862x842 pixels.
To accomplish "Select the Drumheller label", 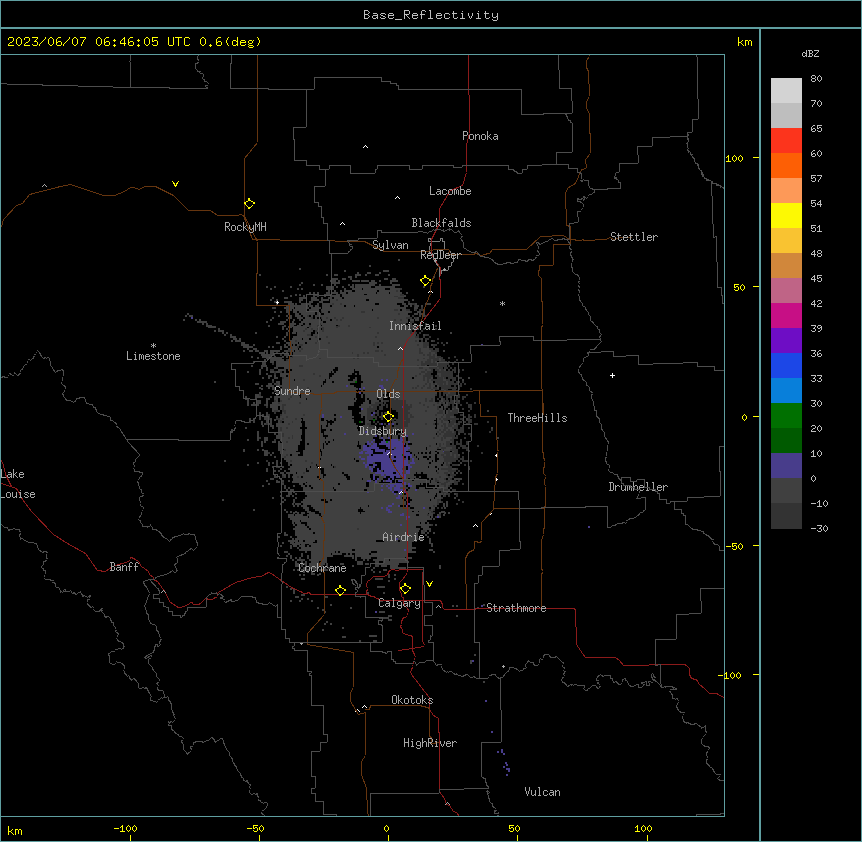I will coord(638,487).
